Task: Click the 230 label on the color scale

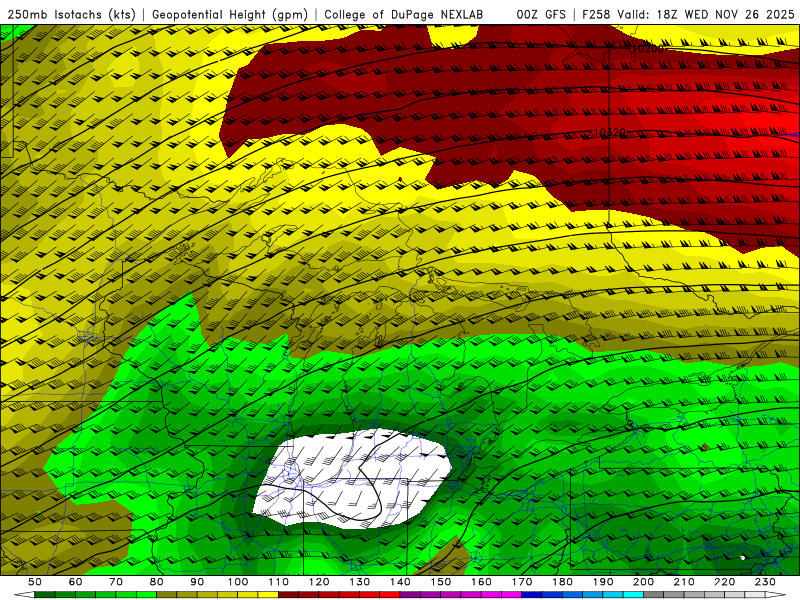Action: click(x=765, y=582)
